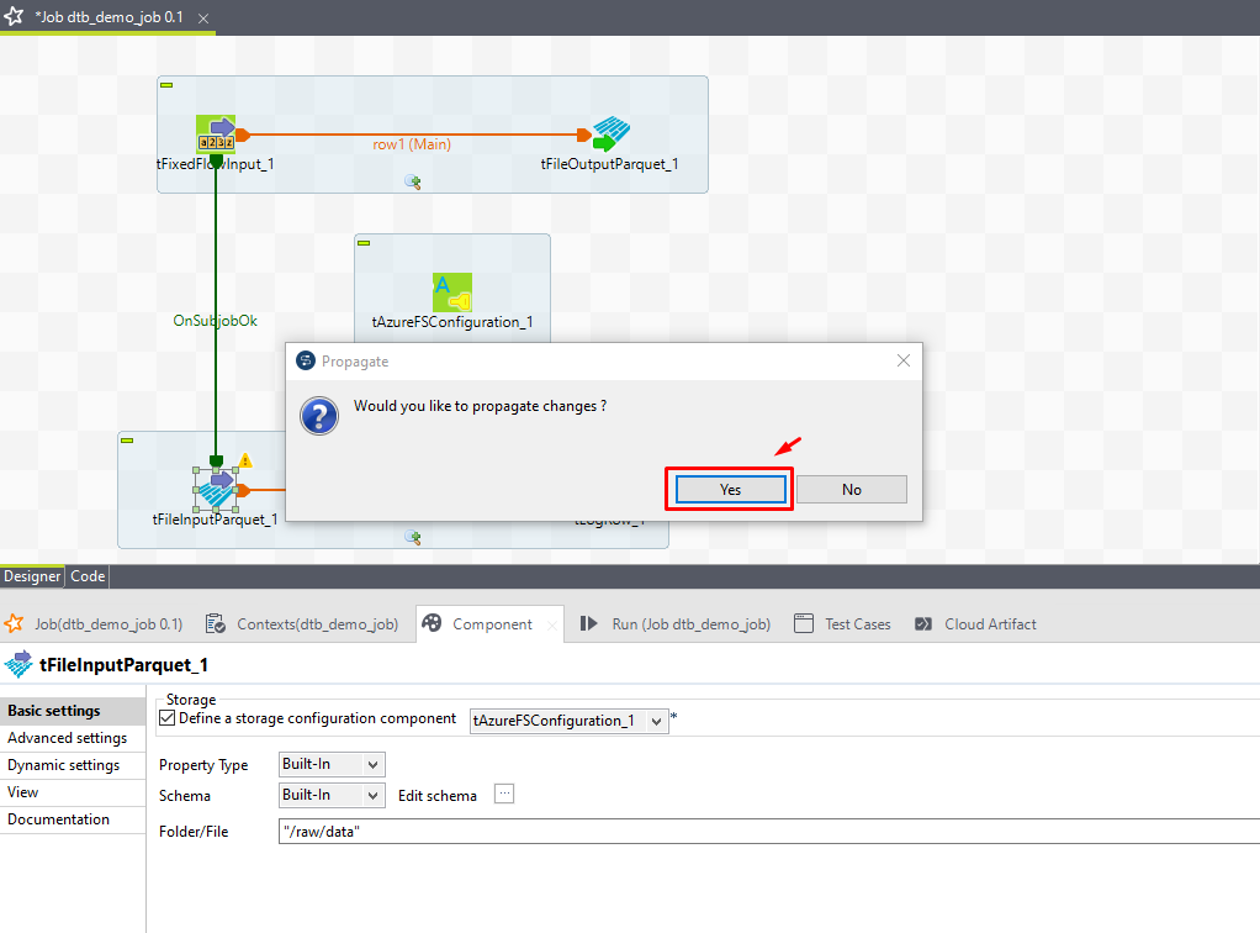
Task: Select the tFixedFlowInput_1 component icon
Action: [x=215, y=134]
